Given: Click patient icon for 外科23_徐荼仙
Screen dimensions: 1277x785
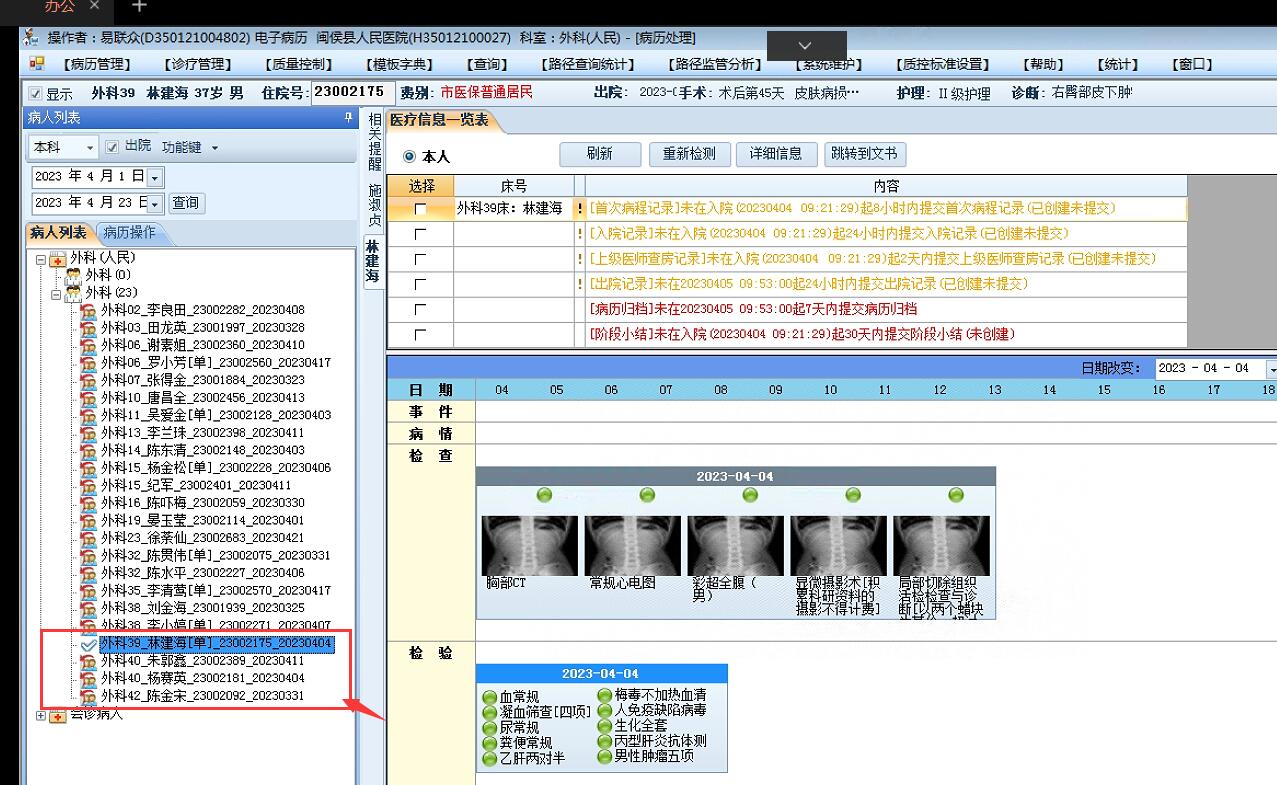Looking at the screenshot, I should click(x=88, y=538).
